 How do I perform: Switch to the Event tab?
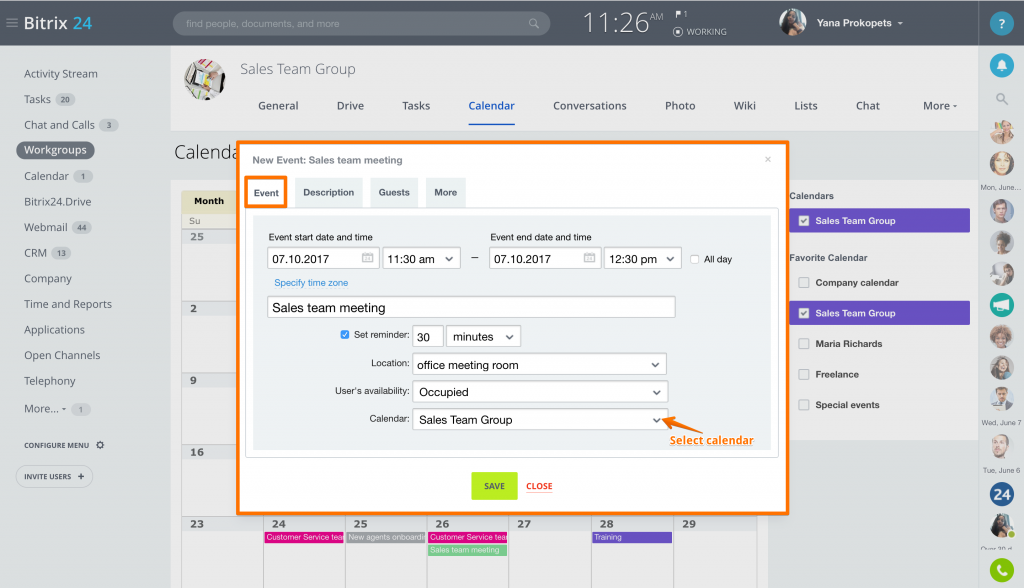pos(266,193)
